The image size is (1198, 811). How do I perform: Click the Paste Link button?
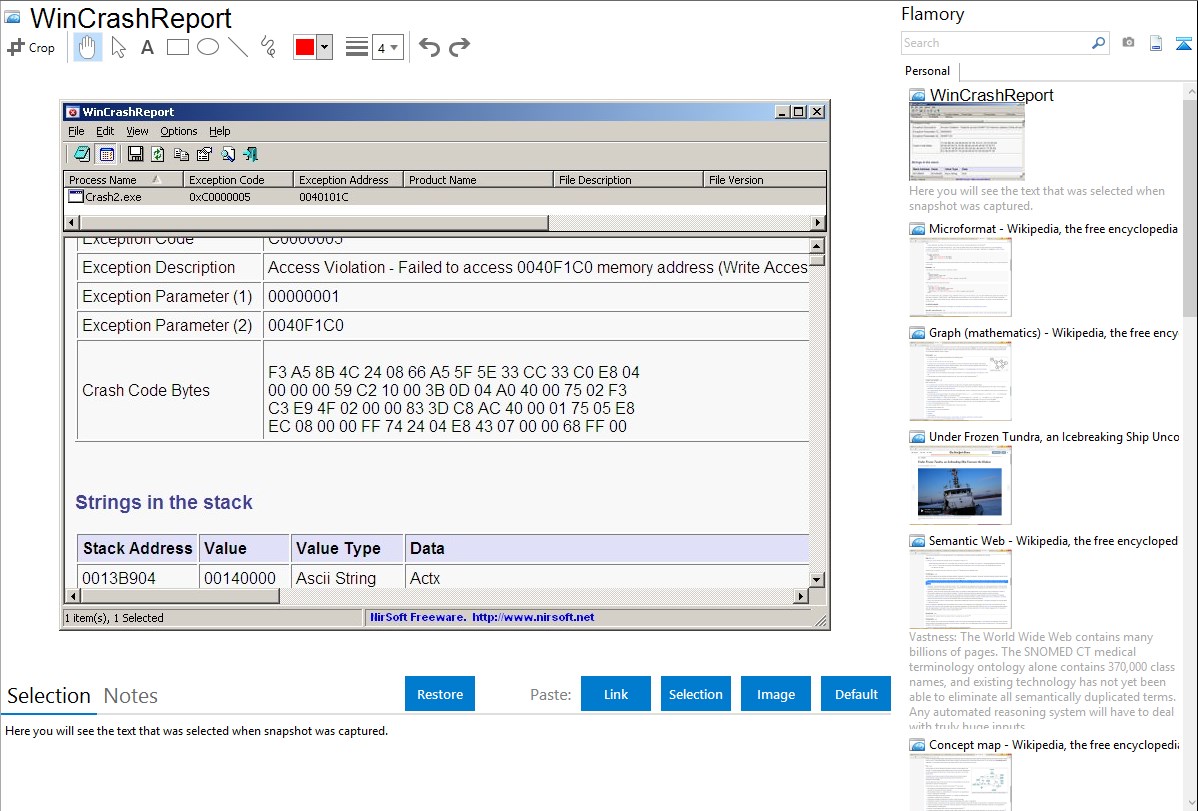coord(616,694)
